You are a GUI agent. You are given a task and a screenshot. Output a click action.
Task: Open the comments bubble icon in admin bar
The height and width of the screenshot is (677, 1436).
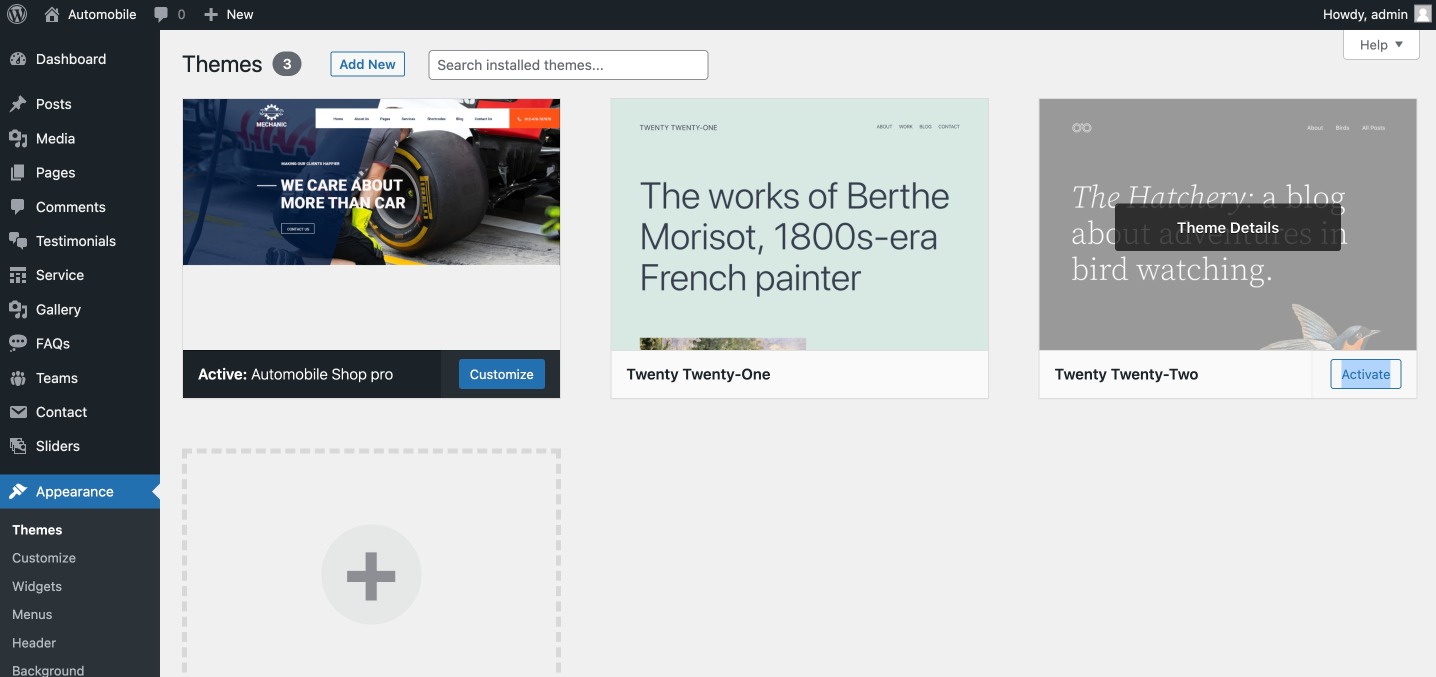pyautogui.click(x=161, y=14)
